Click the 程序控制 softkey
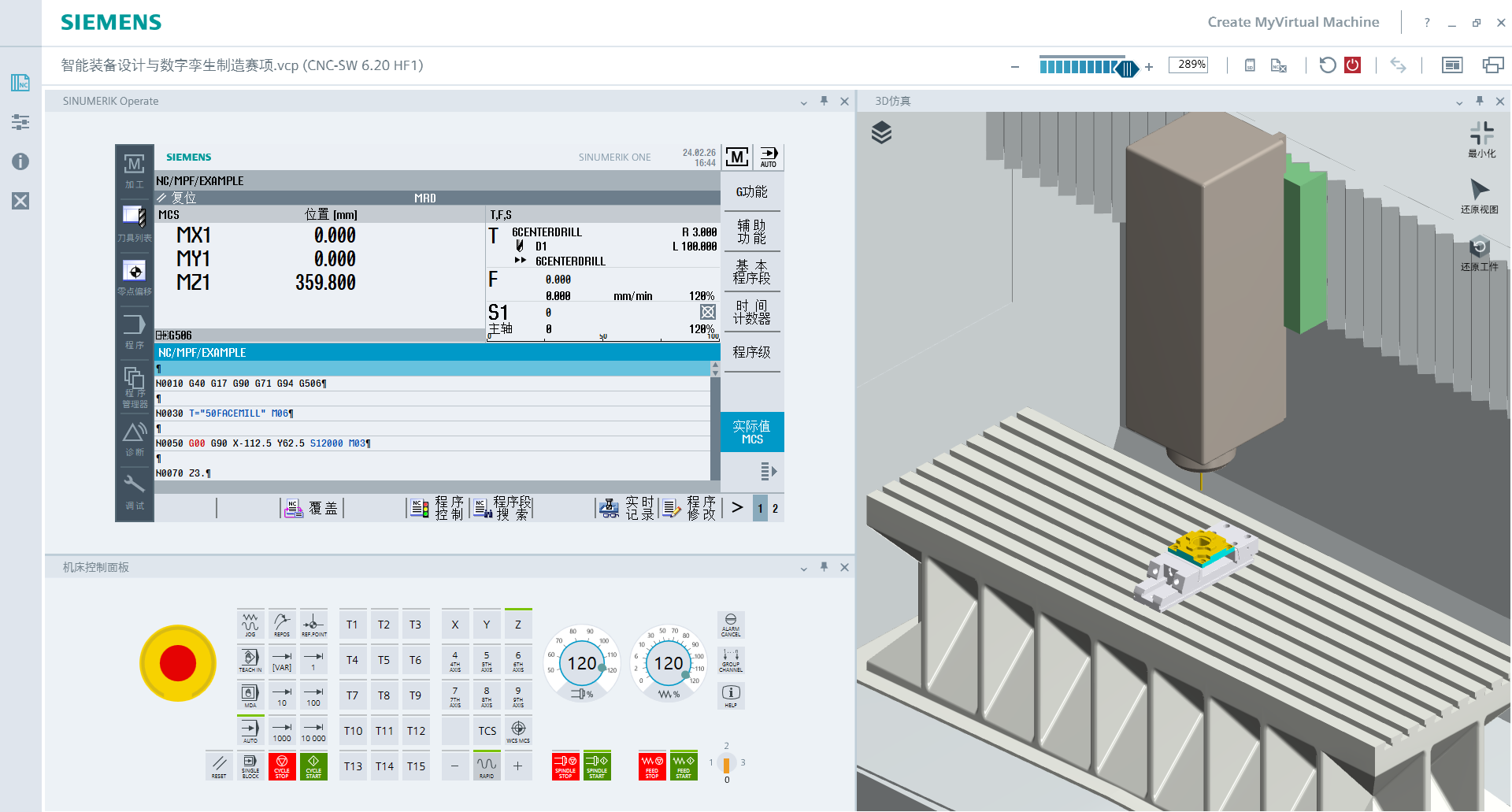Image resolution: width=1512 pixels, height=812 pixels. point(438,509)
